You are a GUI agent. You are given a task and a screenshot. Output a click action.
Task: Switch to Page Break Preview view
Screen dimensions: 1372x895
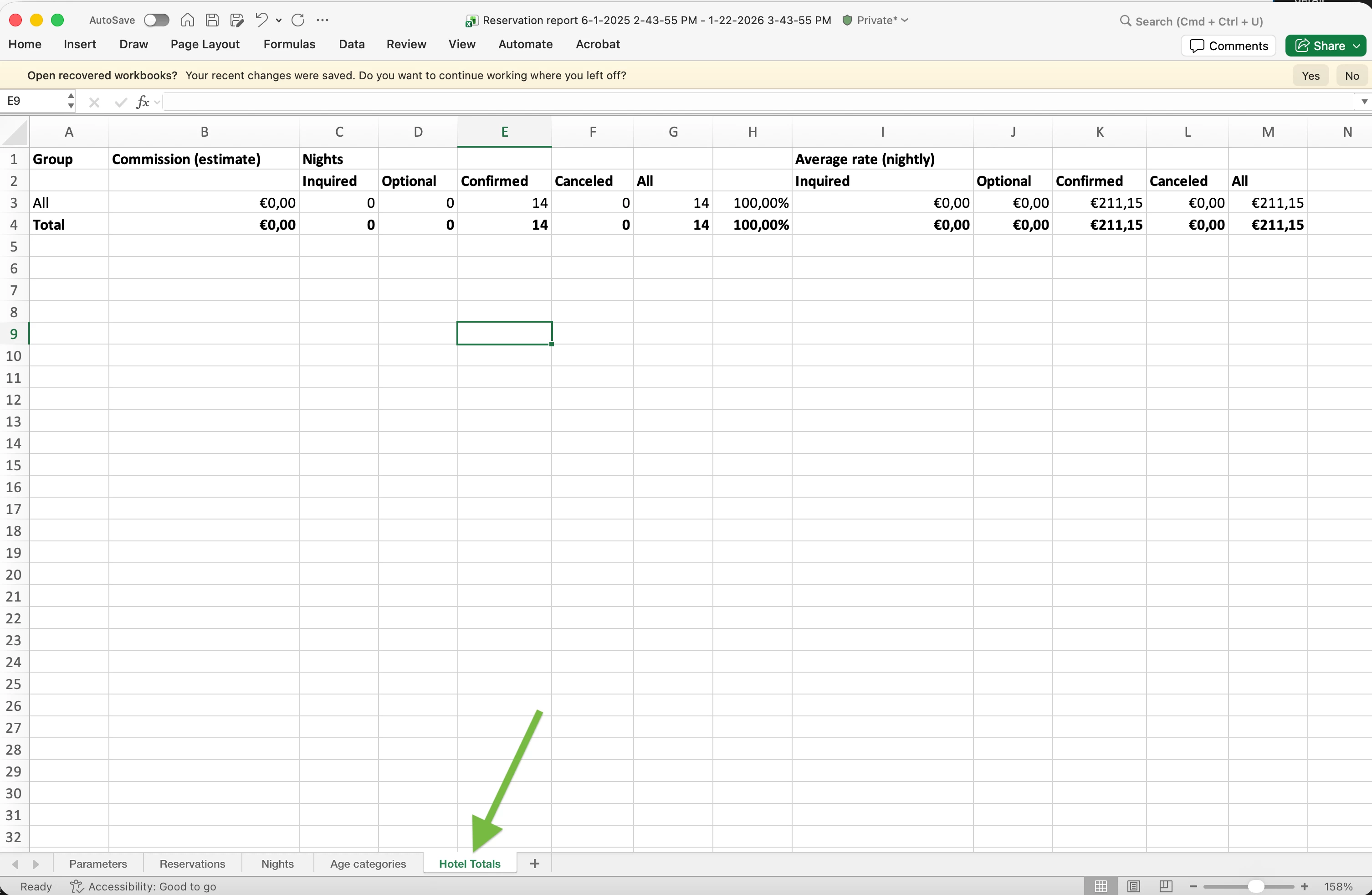tap(1166, 886)
